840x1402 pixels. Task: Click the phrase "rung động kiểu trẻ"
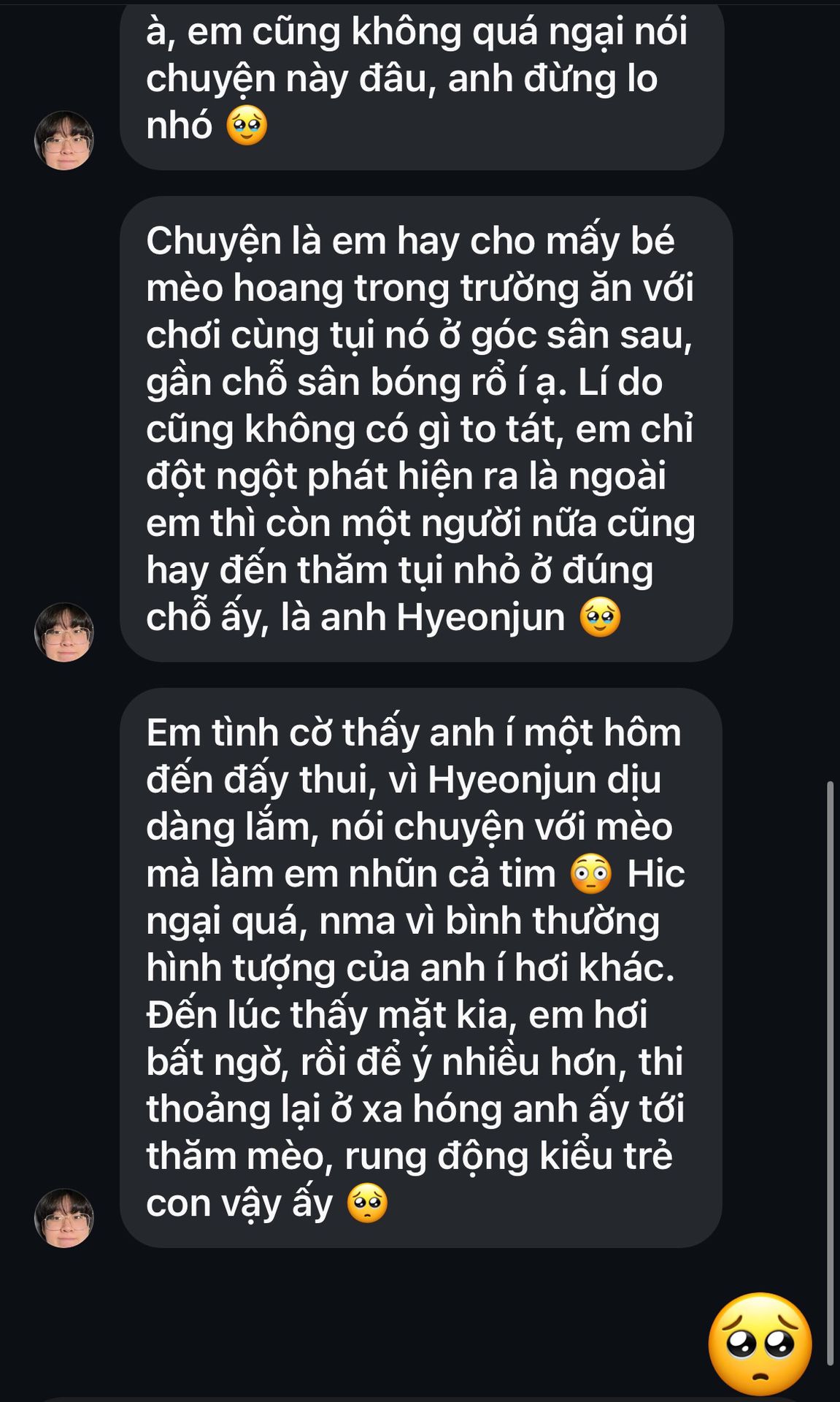[508, 1156]
